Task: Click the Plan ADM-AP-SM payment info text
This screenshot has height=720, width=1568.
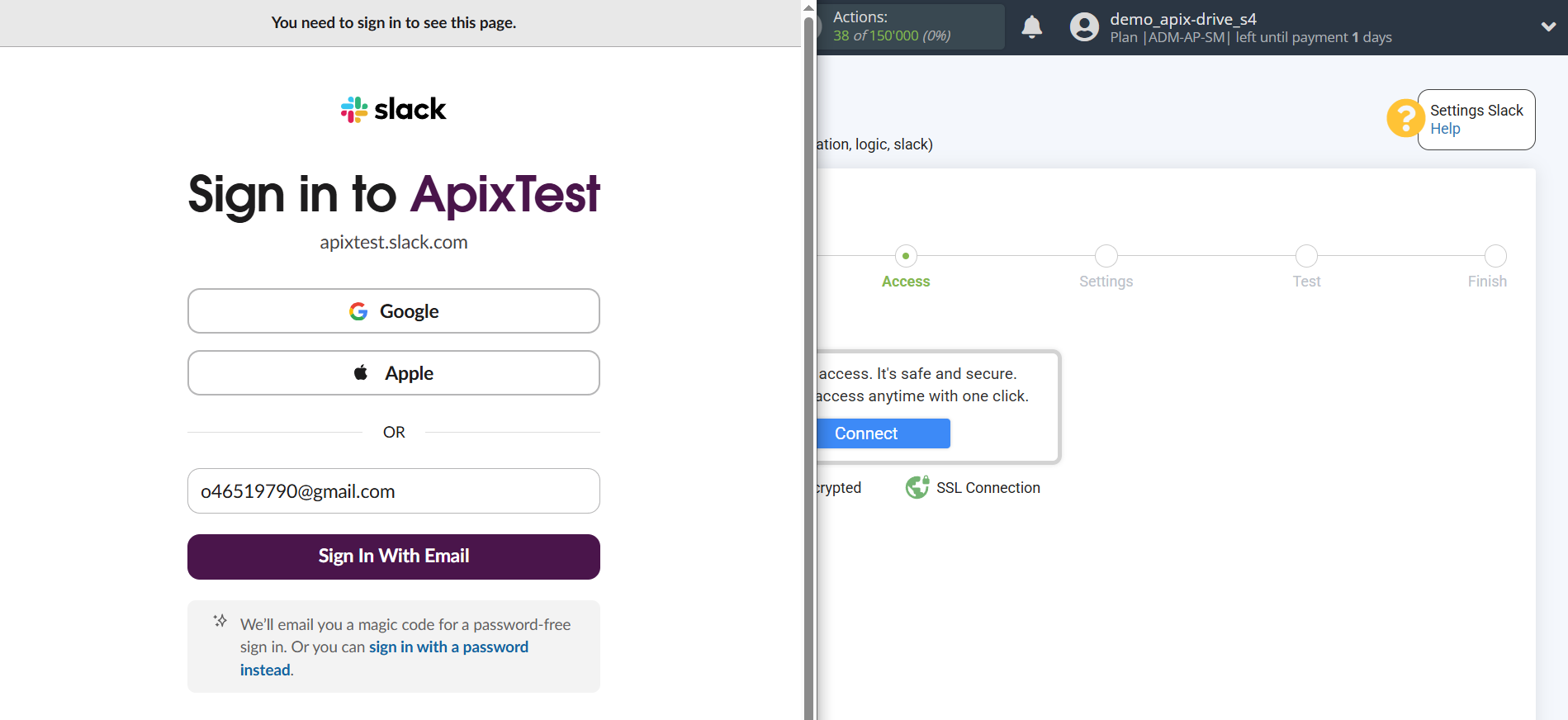Action: tap(1251, 37)
